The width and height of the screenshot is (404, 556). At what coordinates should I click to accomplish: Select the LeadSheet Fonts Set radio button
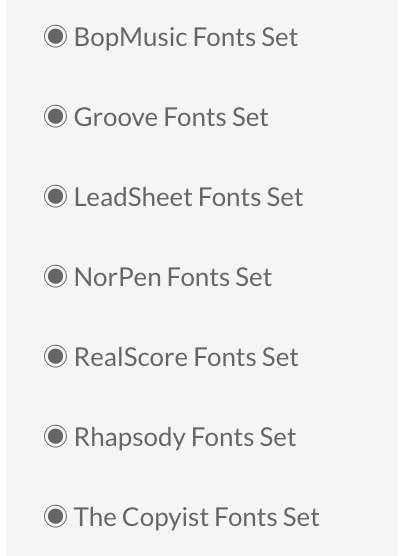(55, 196)
